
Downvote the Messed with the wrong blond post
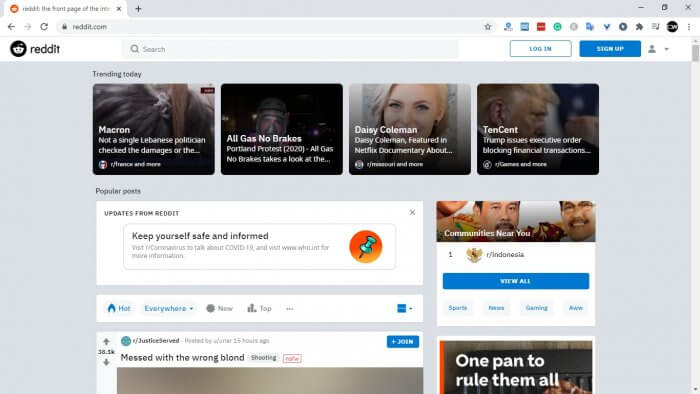coord(106,362)
